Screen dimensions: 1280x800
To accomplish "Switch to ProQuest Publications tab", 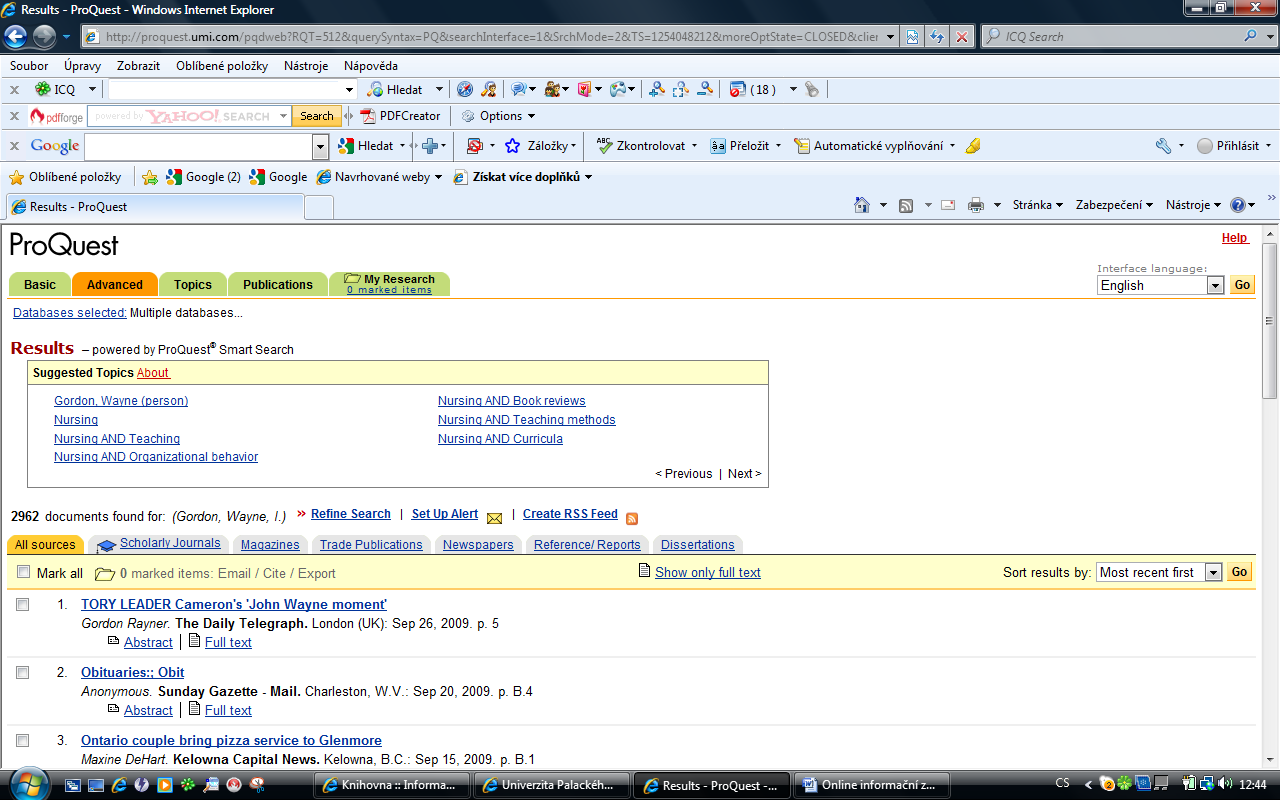I will point(278,284).
